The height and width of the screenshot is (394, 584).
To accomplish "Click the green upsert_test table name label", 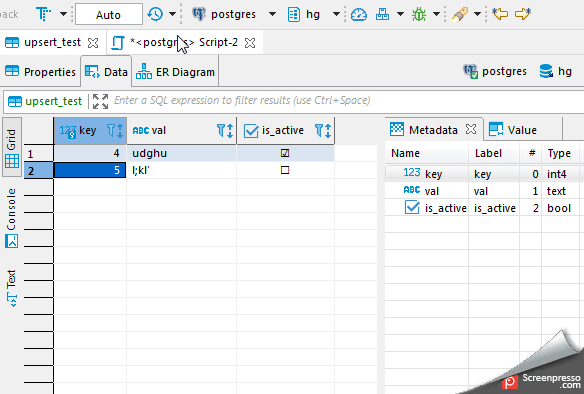I will (53, 101).
